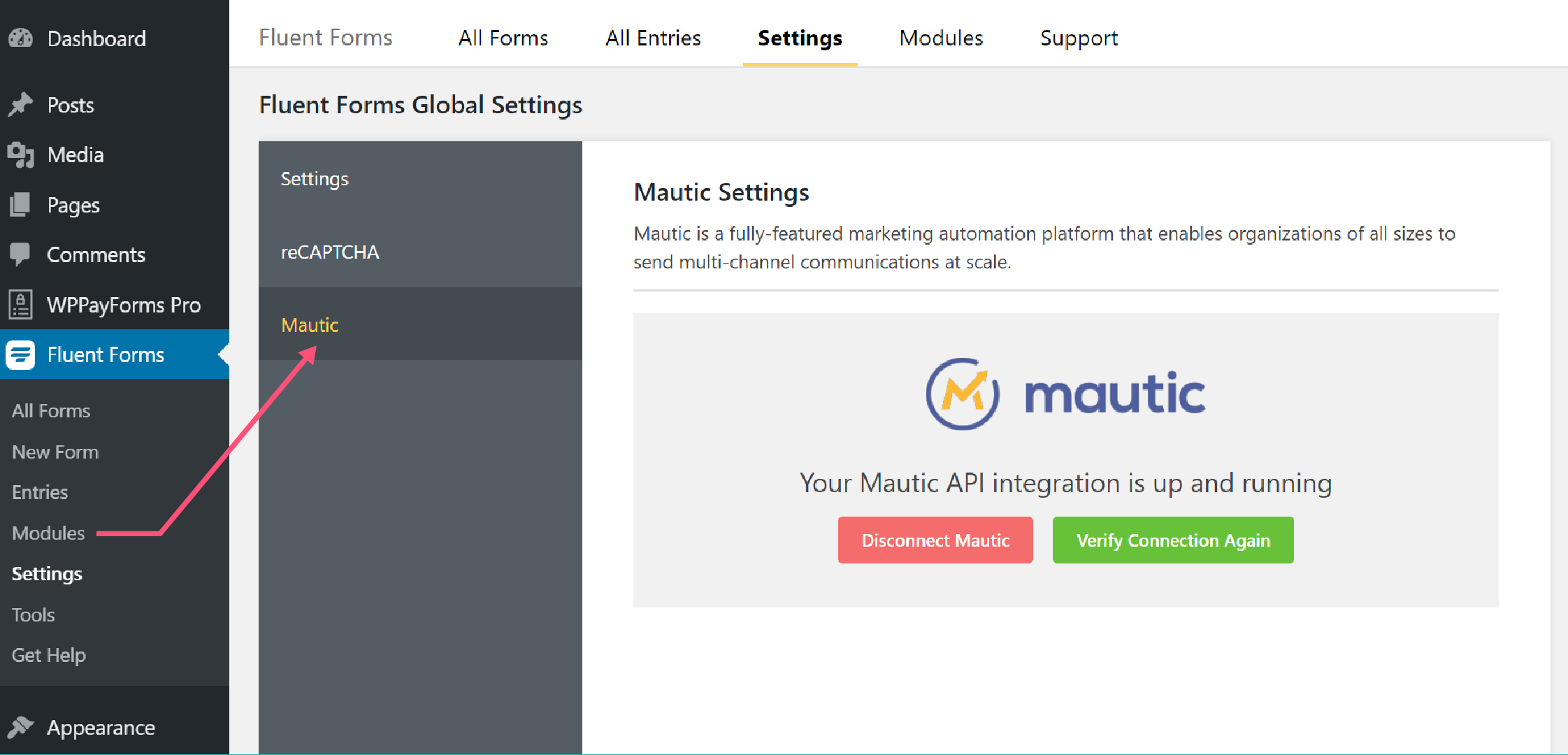Select Mautic settings section
This screenshot has width=1568, height=755.
pyautogui.click(x=420, y=324)
